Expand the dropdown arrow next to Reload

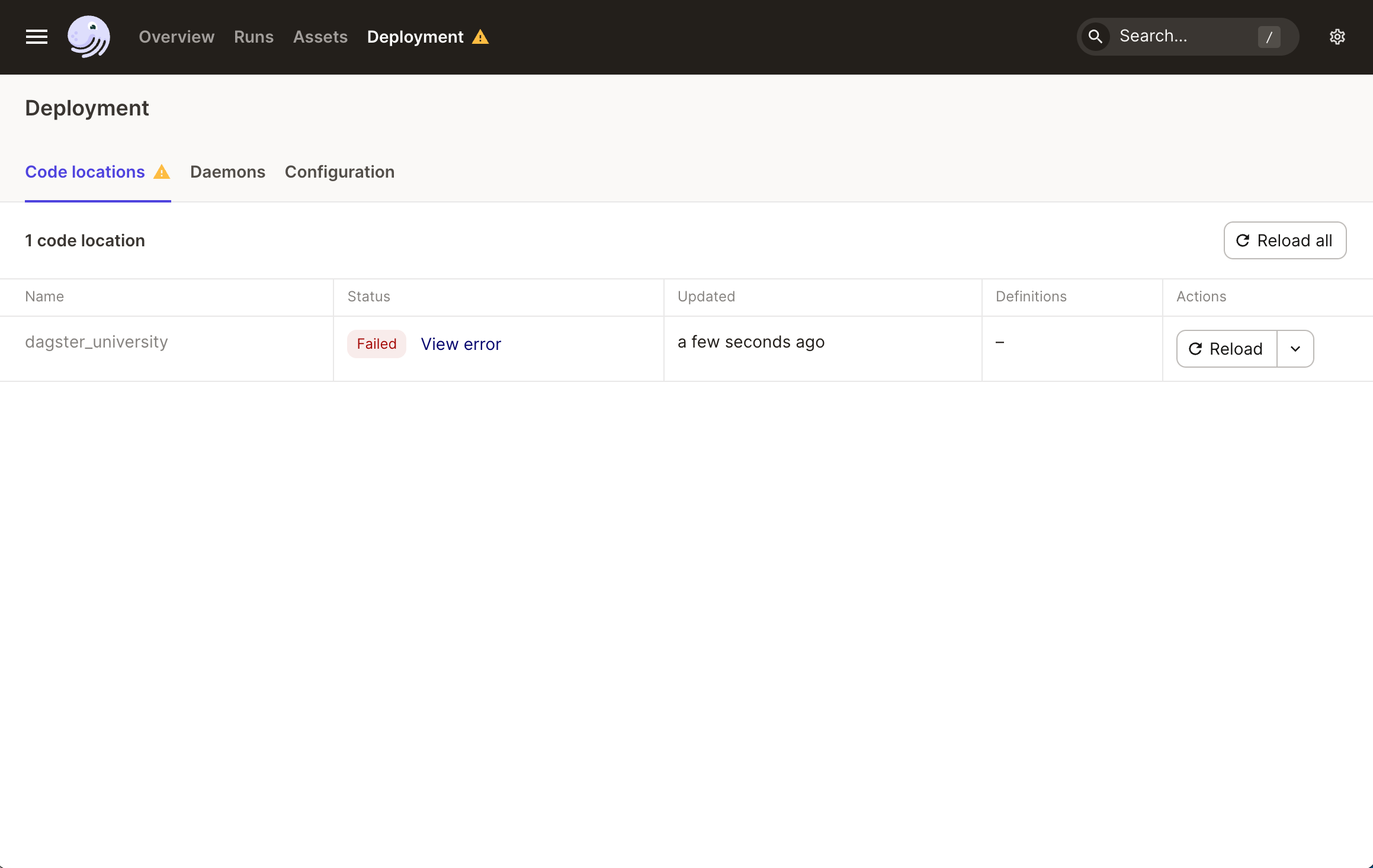coord(1295,349)
